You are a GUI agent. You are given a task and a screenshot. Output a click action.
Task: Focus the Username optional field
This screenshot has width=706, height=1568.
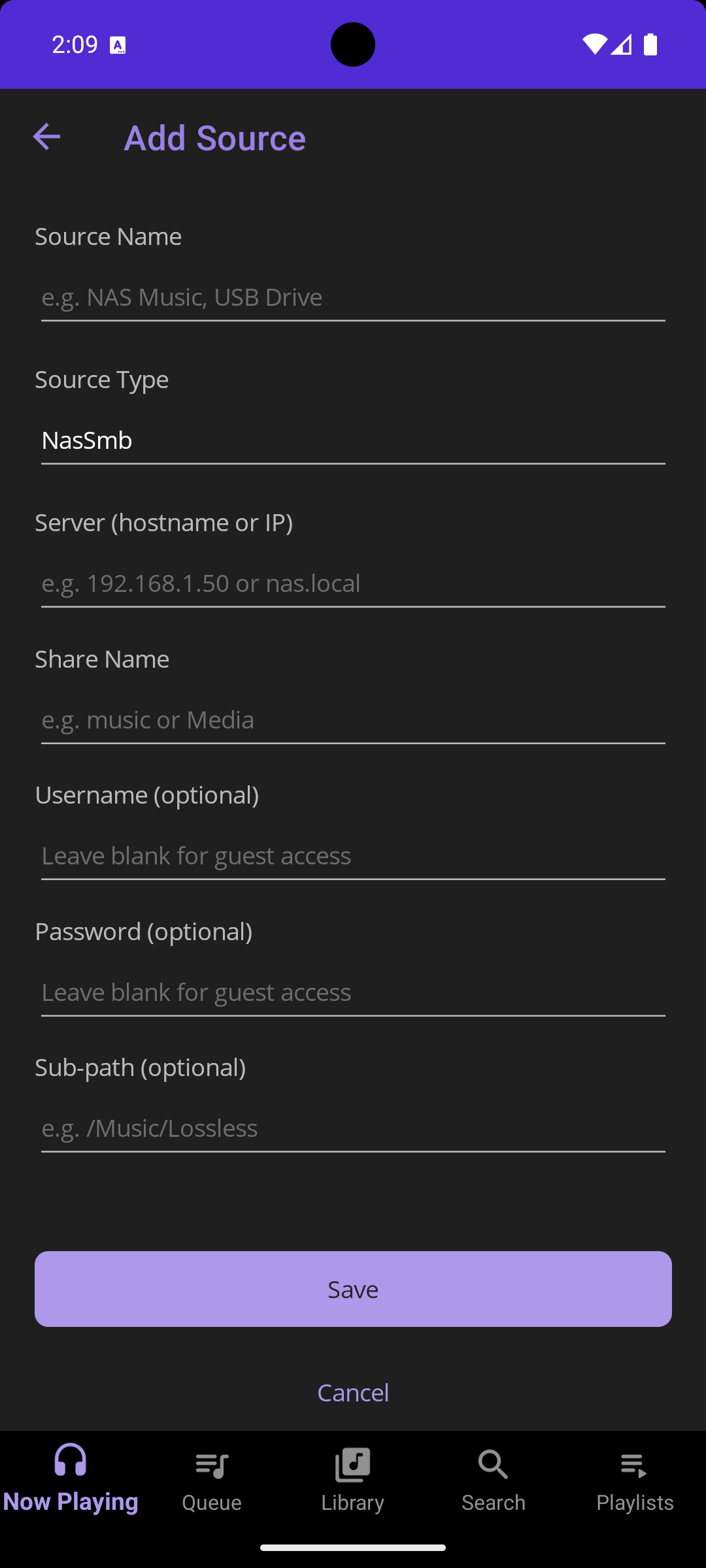click(353, 856)
